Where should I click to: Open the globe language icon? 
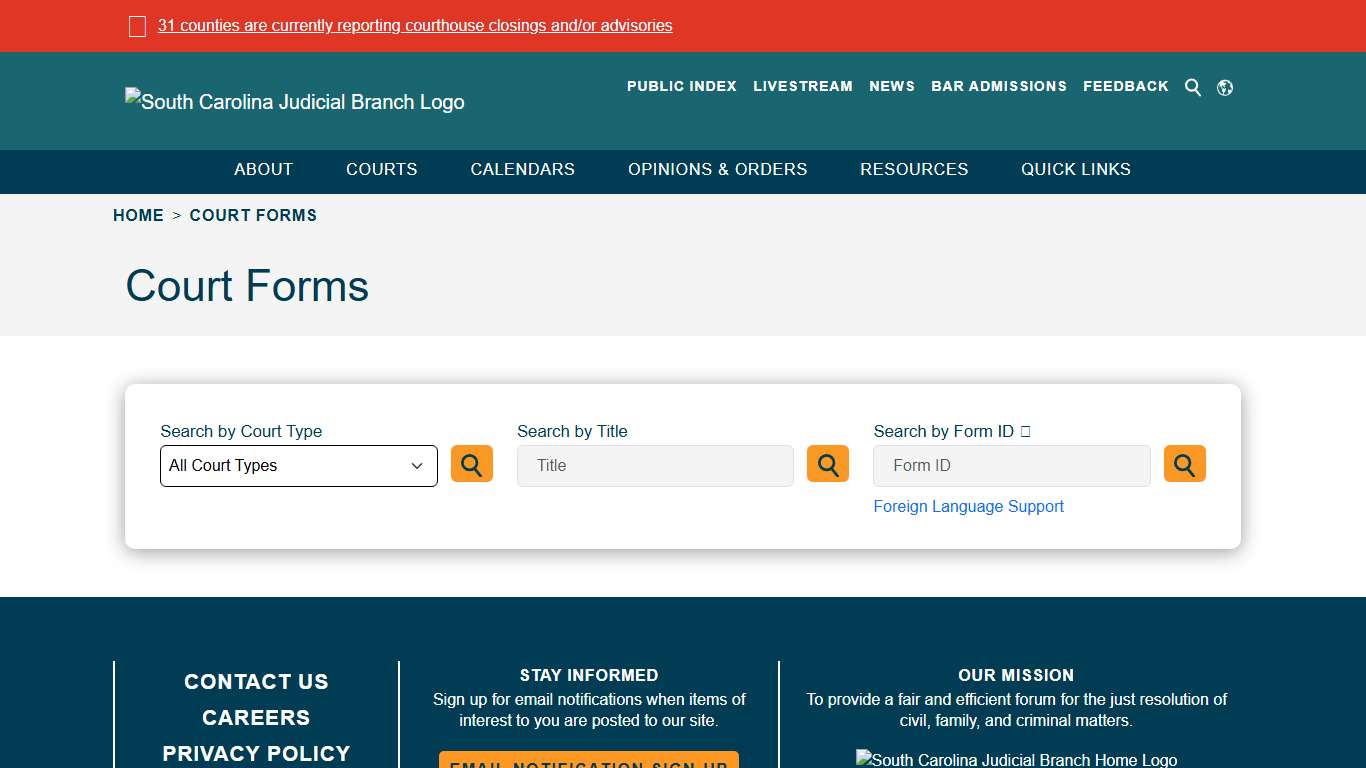click(x=1224, y=87)
